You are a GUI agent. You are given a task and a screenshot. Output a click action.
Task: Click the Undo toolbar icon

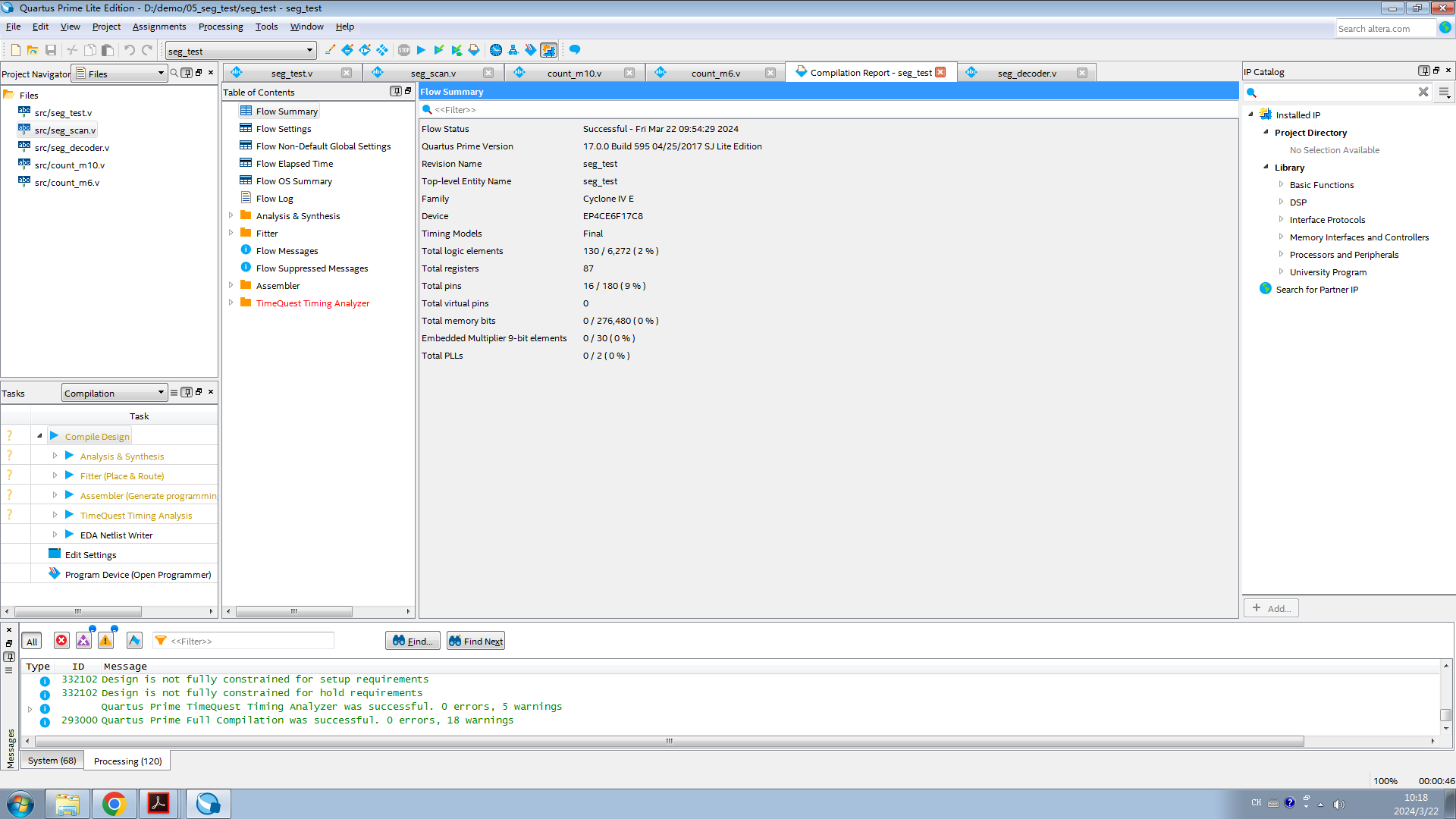coord(130,50)
